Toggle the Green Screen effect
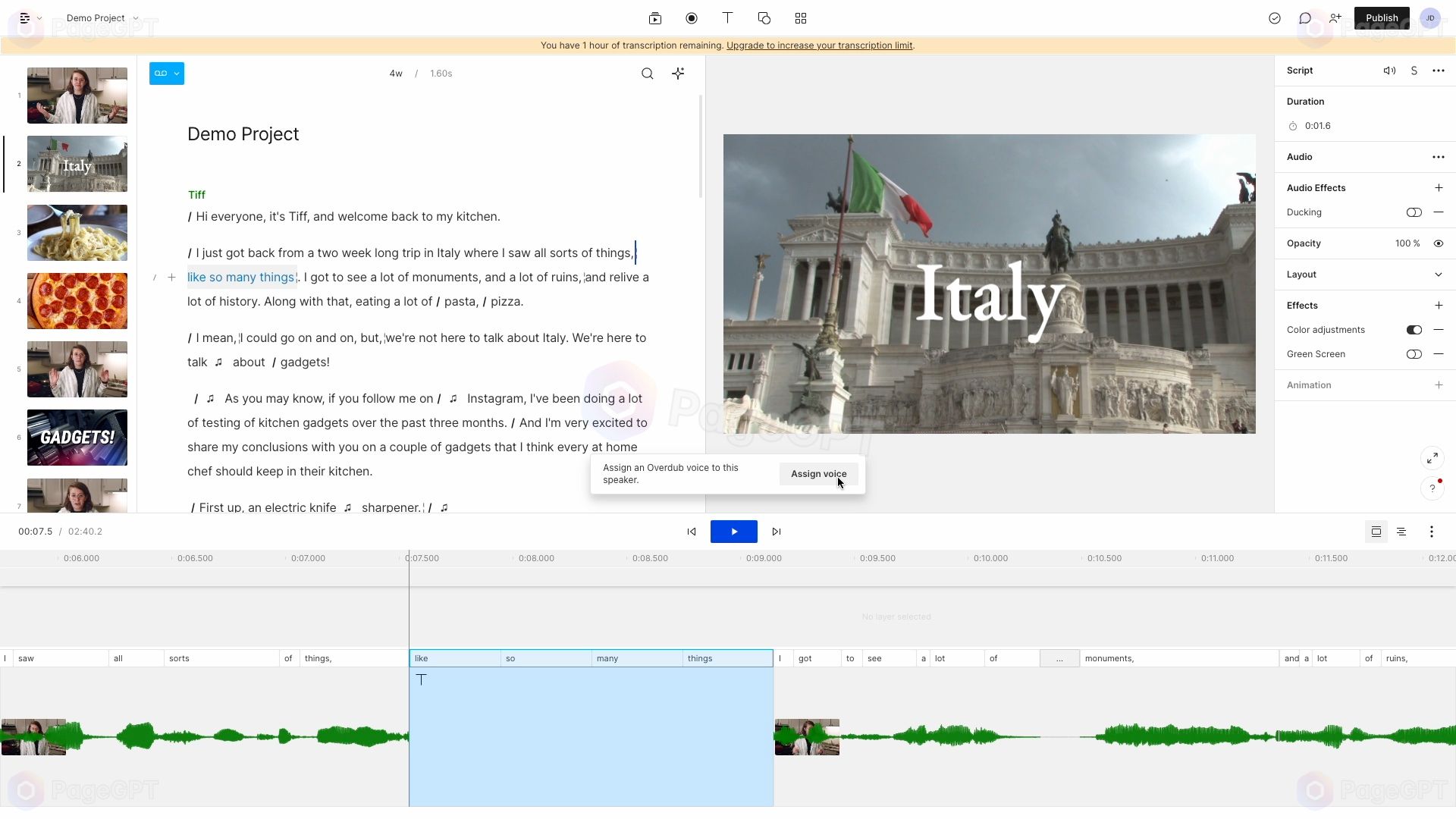 [x=1414, y=354]
